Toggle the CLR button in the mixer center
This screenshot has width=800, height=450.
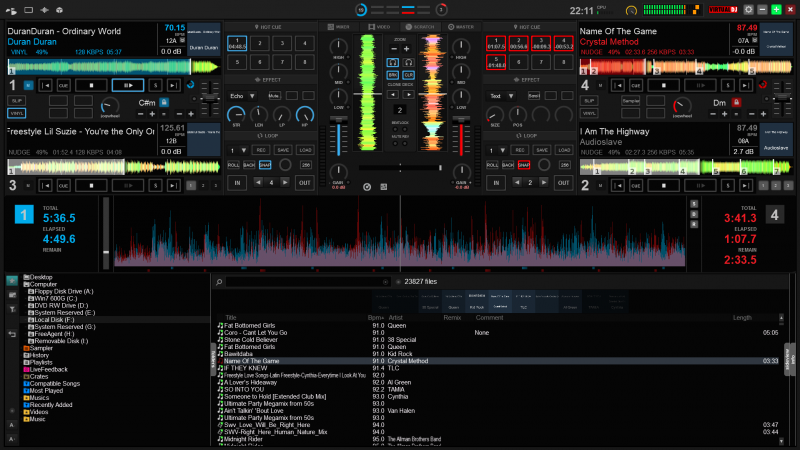[408, 75]
